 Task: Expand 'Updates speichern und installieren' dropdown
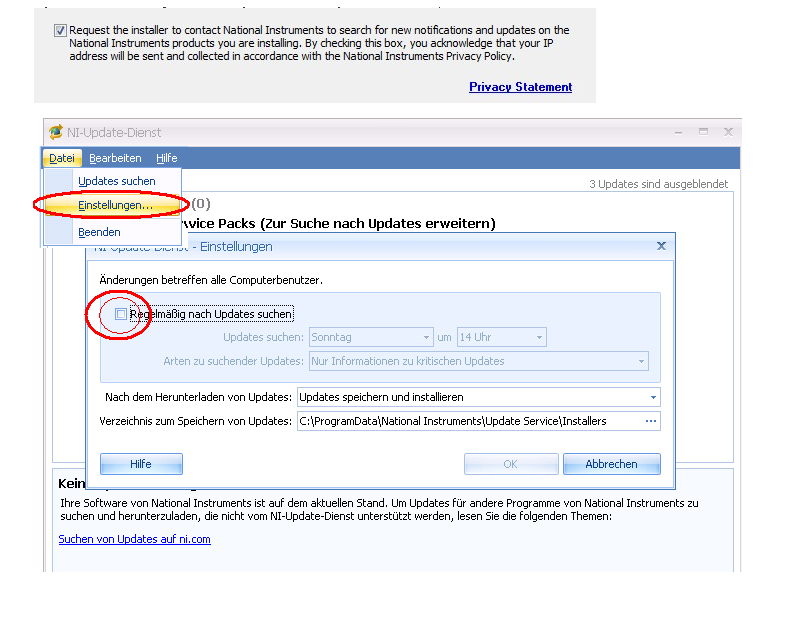478,397
